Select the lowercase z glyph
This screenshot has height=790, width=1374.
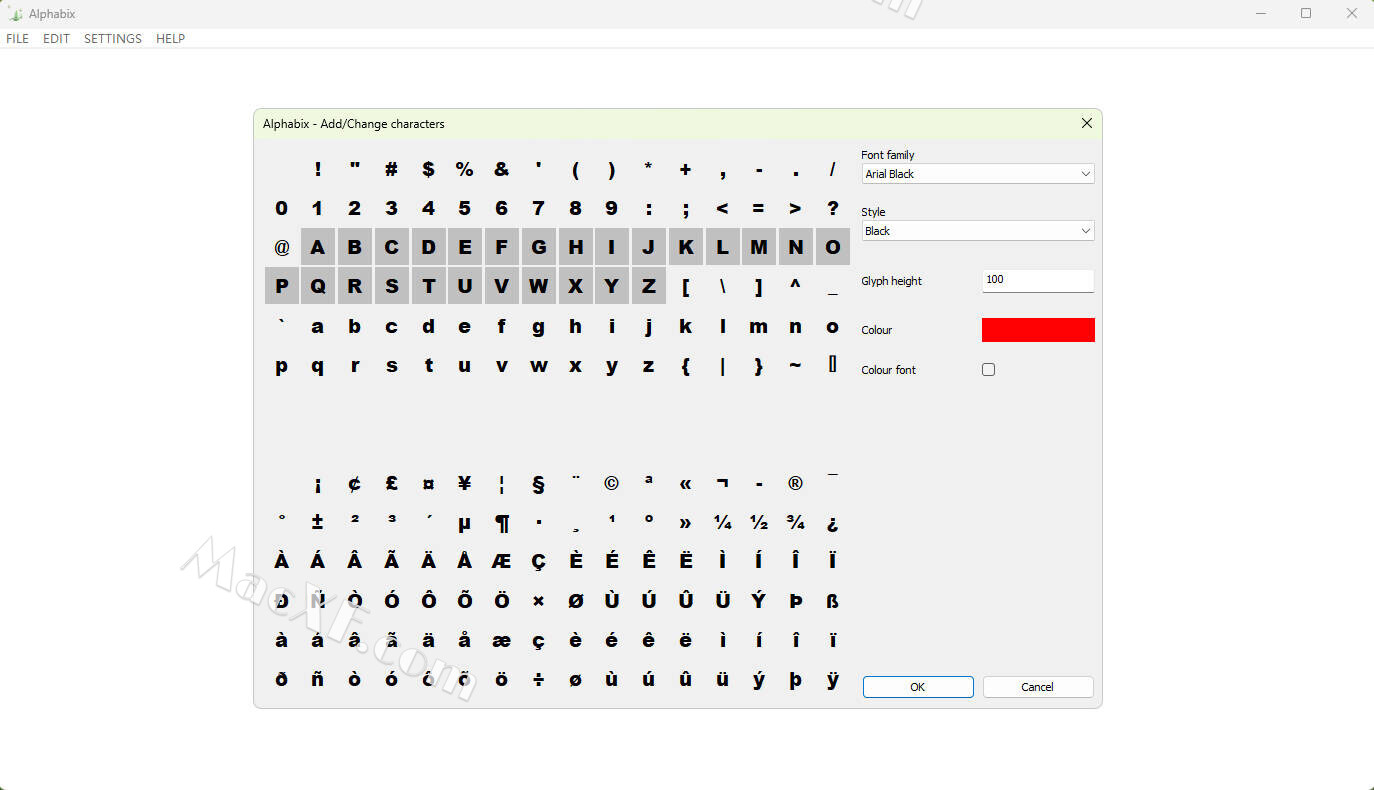tap(648, 365)
